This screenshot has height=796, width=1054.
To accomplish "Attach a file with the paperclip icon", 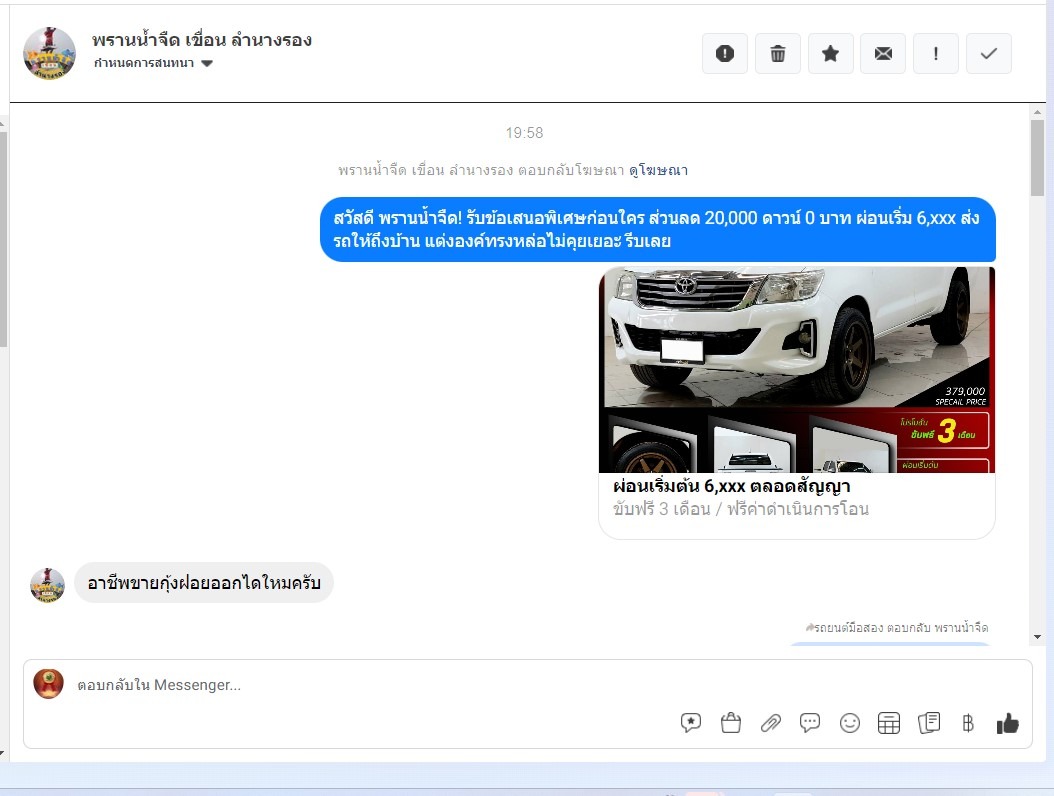I will coord(770,723).
